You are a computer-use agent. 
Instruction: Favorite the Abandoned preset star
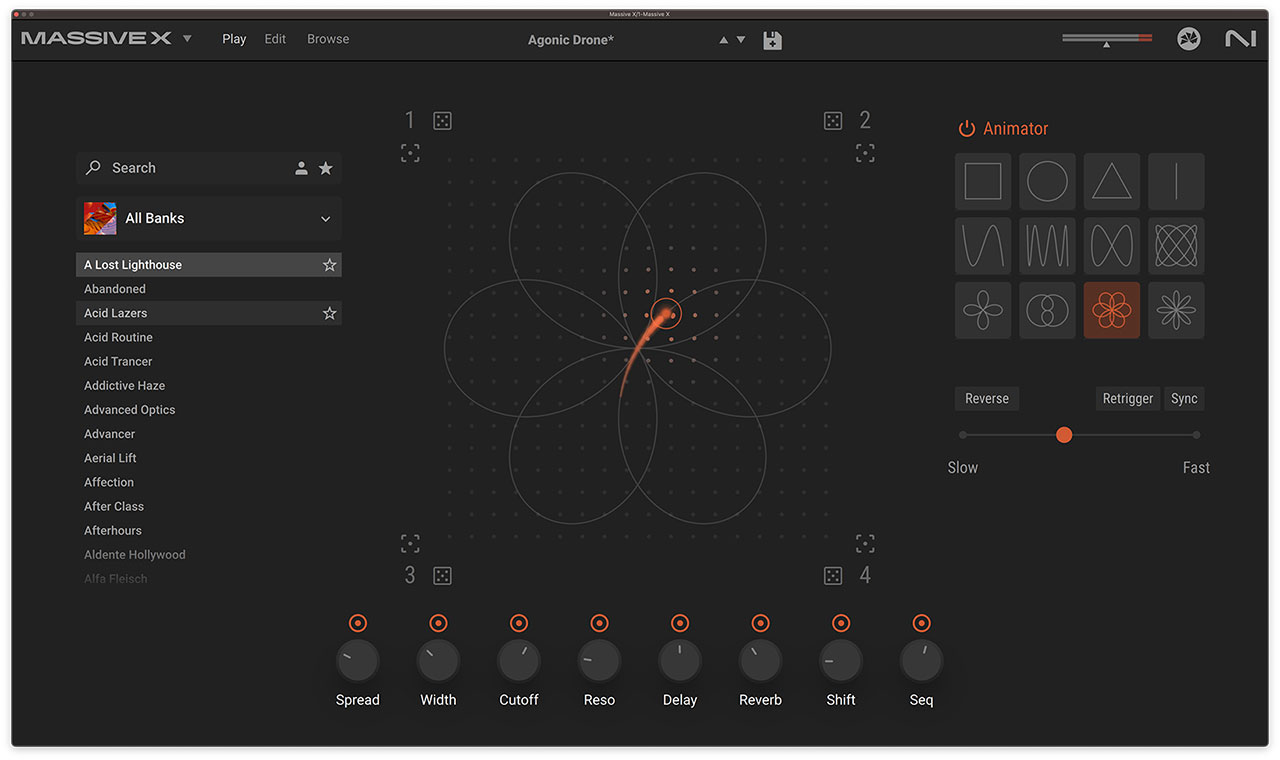point(329,288)
